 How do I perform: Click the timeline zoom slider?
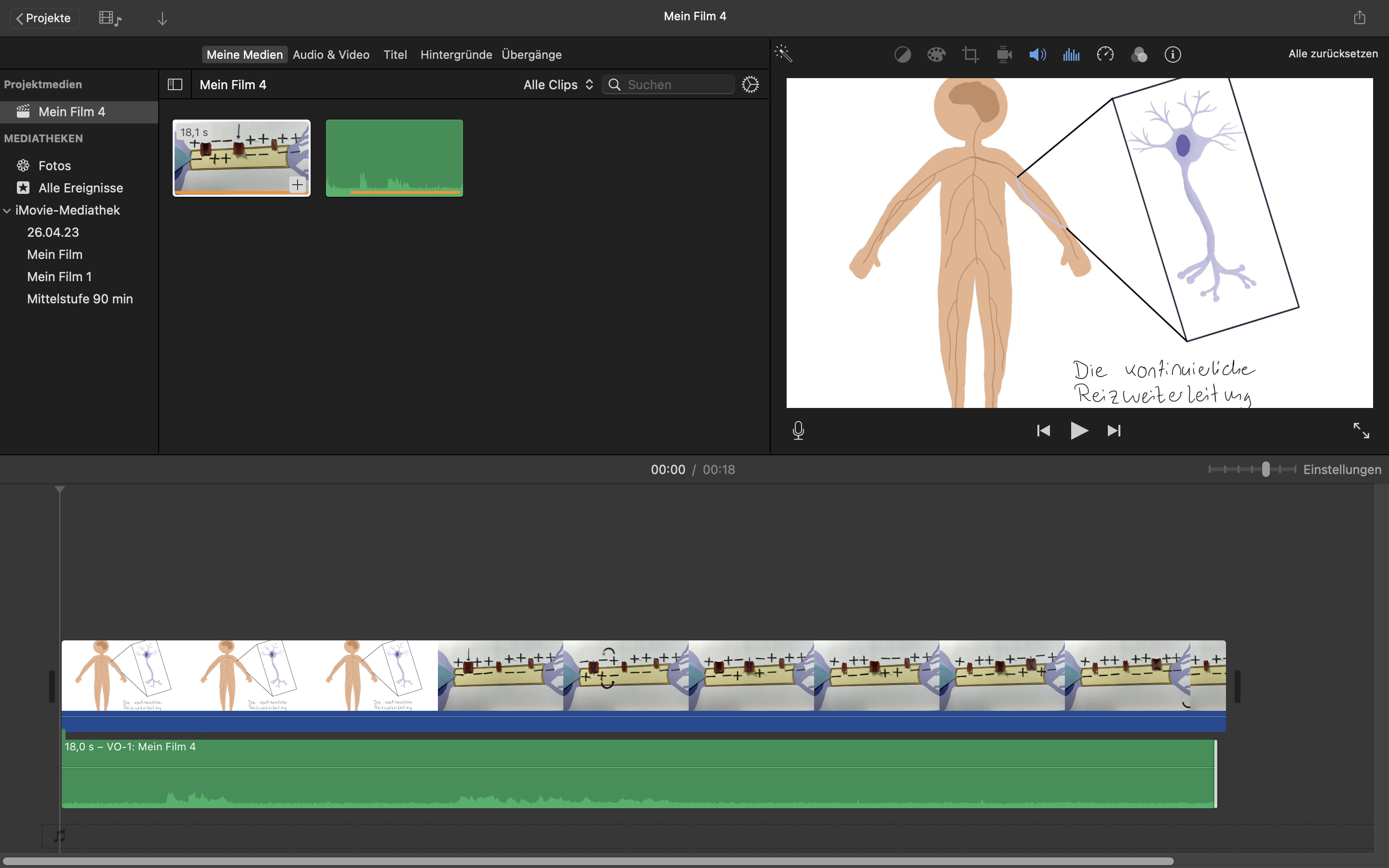pos(1266,470)
